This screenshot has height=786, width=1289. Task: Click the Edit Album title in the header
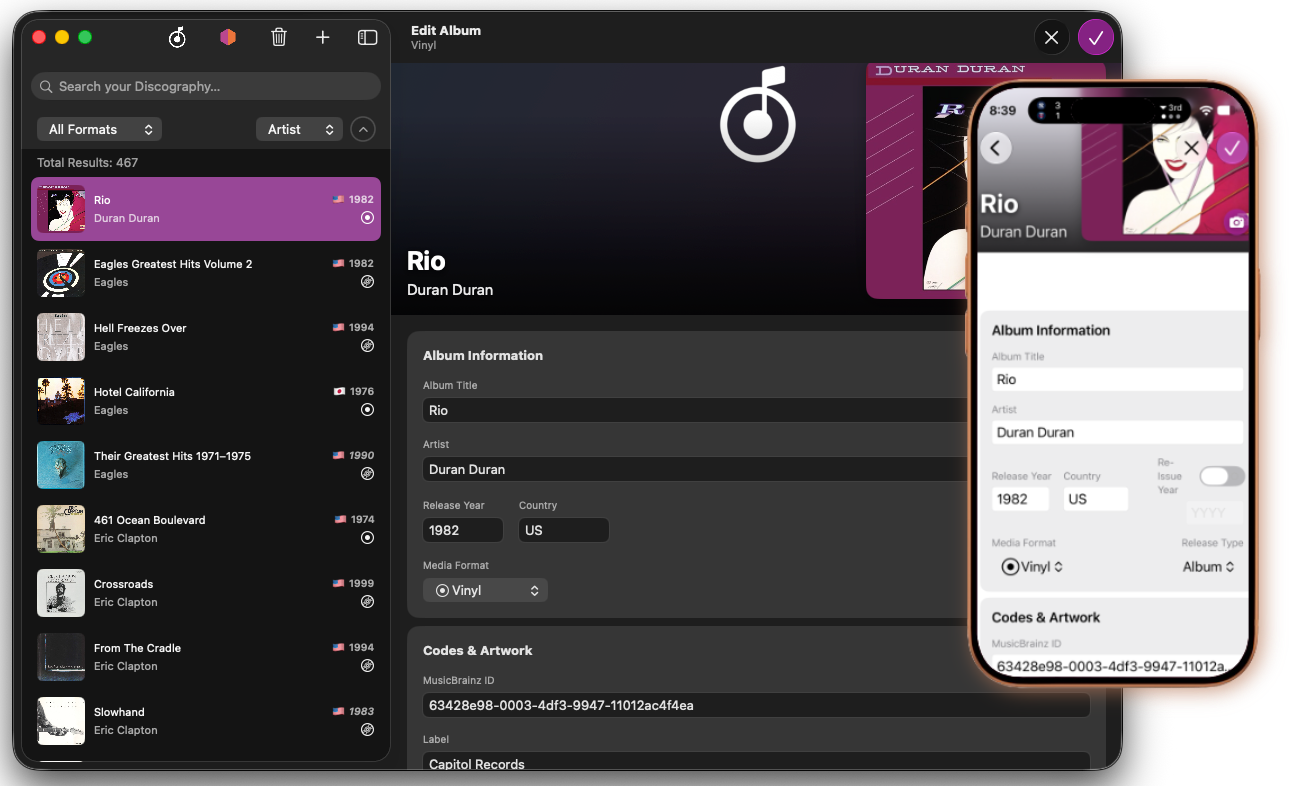coord(446,30)
